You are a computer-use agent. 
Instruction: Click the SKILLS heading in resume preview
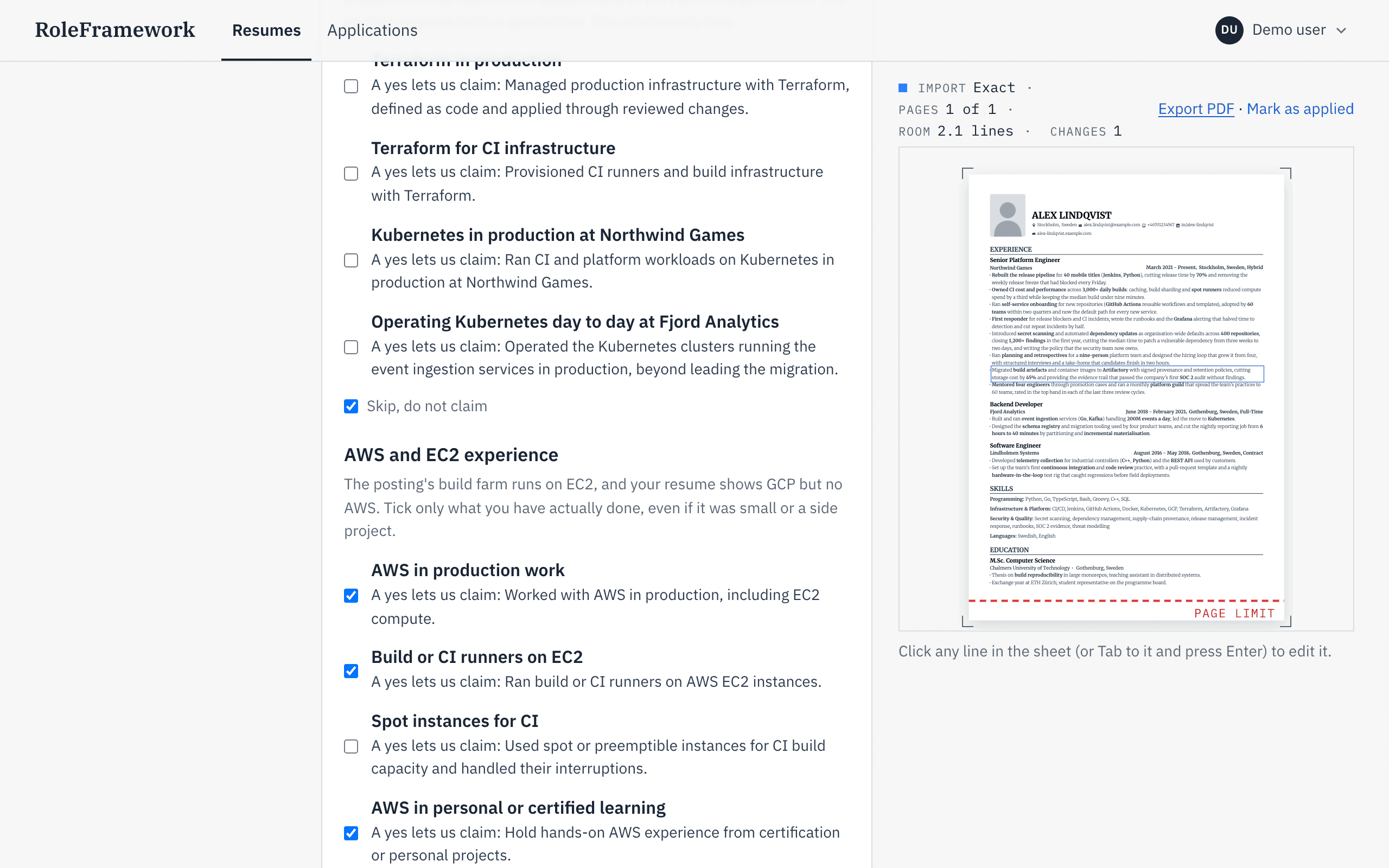1001,489
